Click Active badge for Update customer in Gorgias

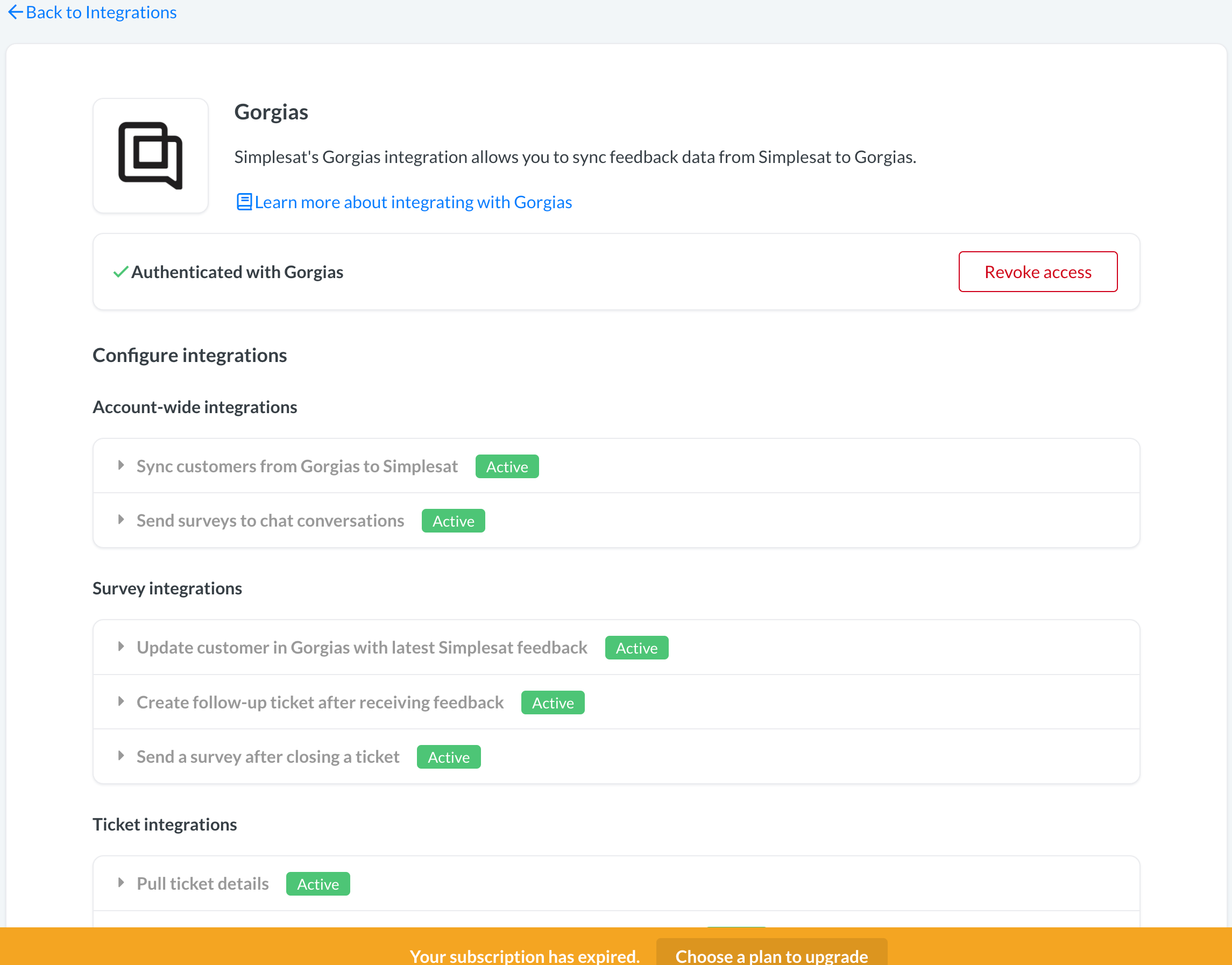tap(636, 648)
